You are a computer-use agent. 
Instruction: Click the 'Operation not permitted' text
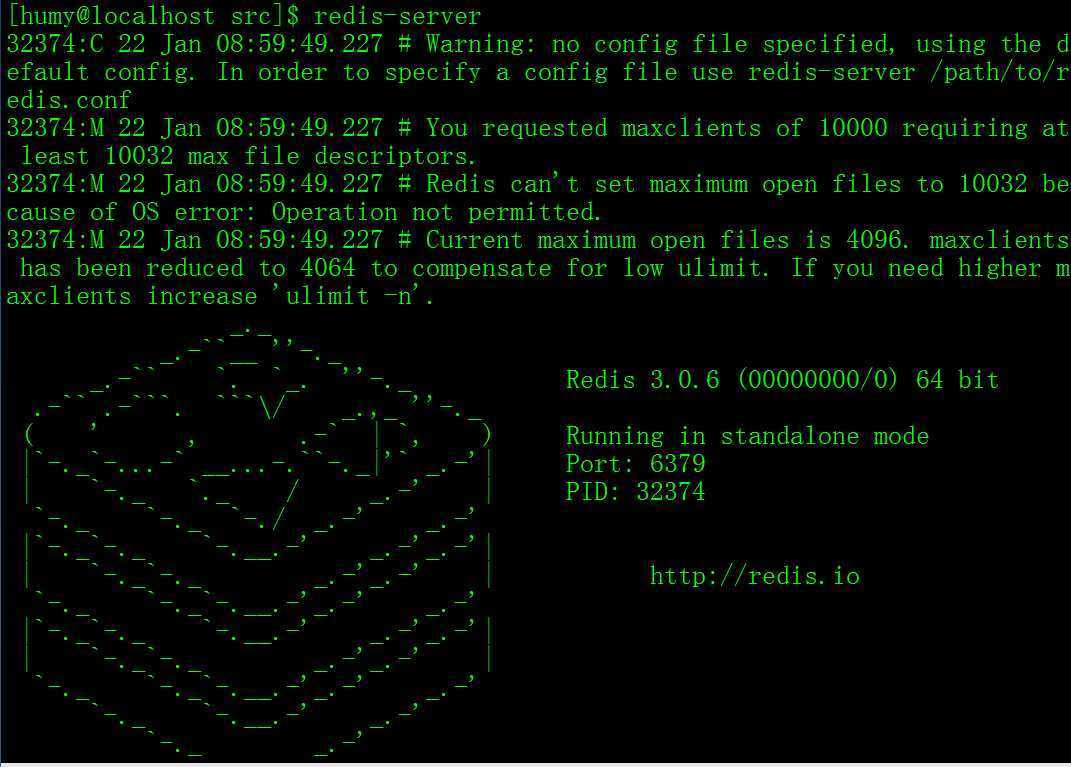click(436, 212)
